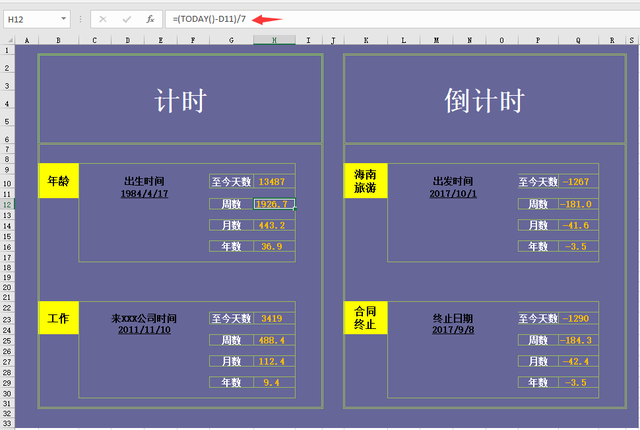Click 月数 label in 工作 section
The image size is (640, 430).
click(231, 361)
